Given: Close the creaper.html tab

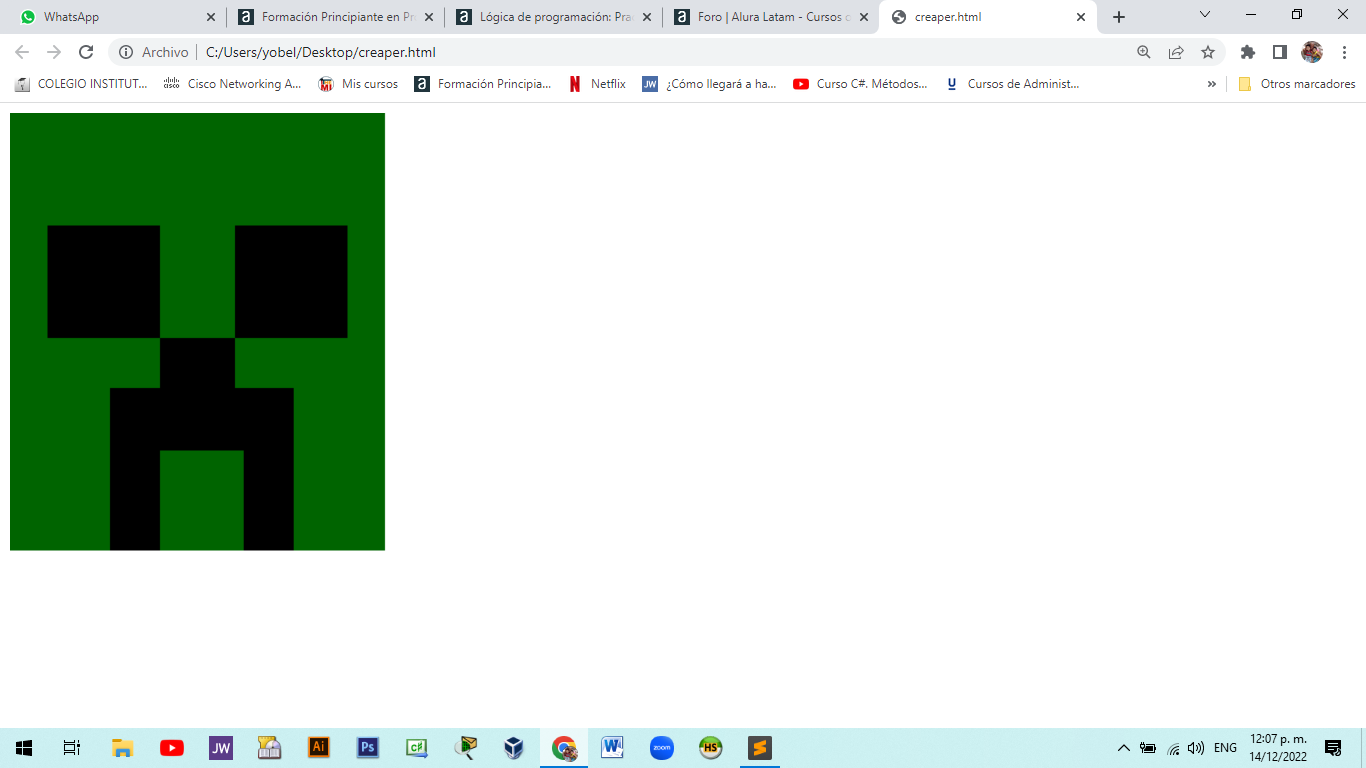Looking at the screenshot, I should pos(1081,17).
